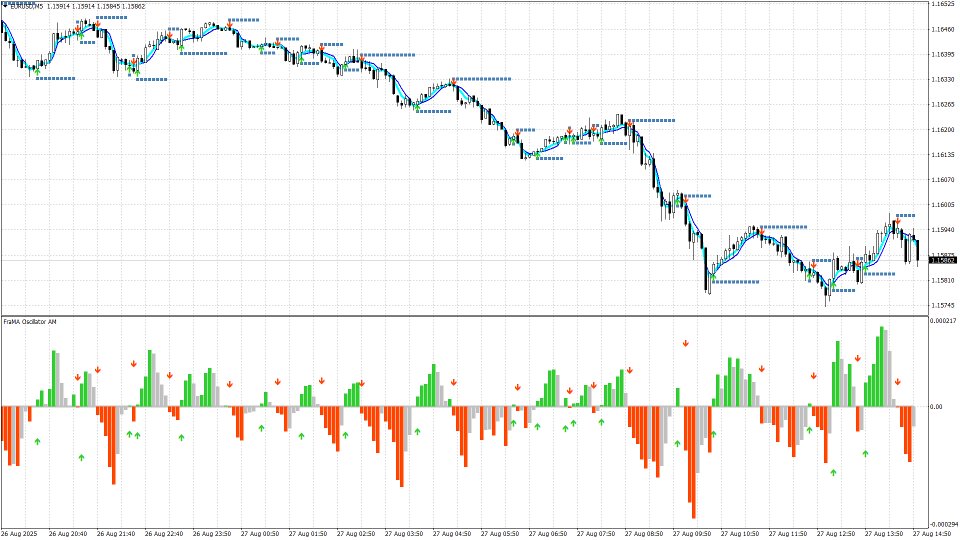Click time axis label 27 Aug 07:50
This screenshot has height=540, width=960.
point(596,534)
